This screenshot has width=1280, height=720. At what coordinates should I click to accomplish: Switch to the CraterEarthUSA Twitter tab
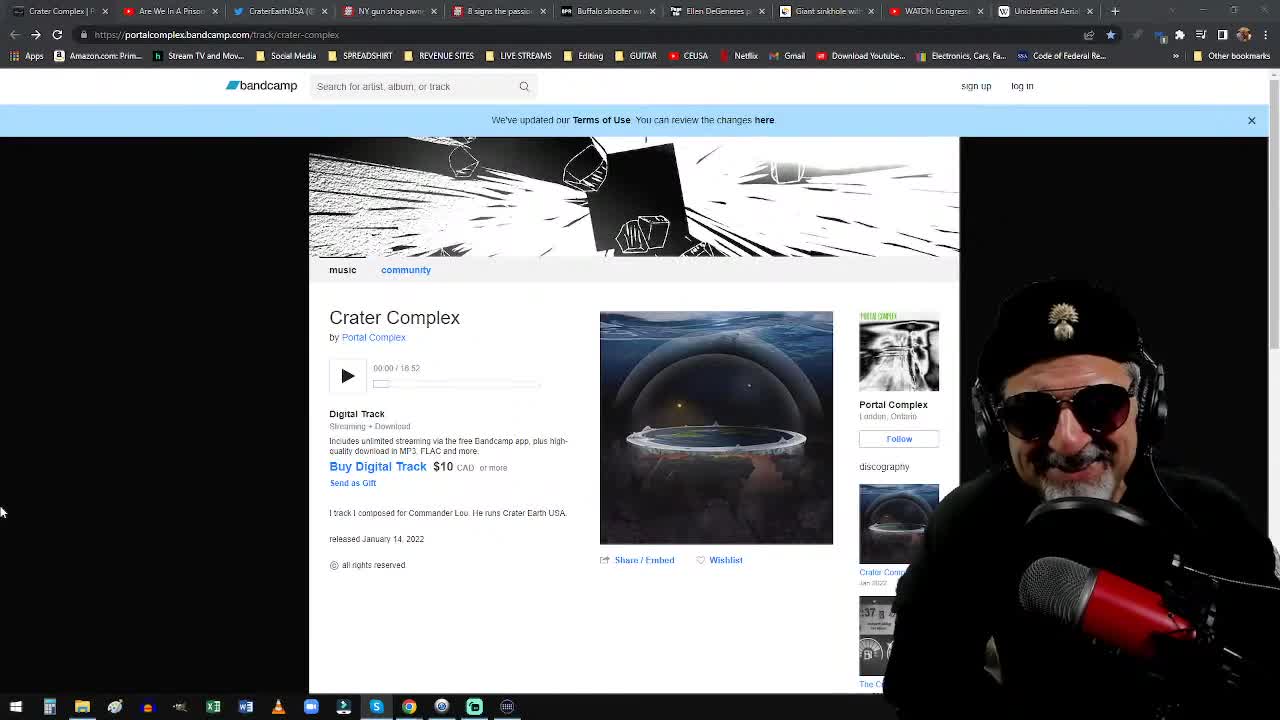pyautogui.click(x=281, y=11)
